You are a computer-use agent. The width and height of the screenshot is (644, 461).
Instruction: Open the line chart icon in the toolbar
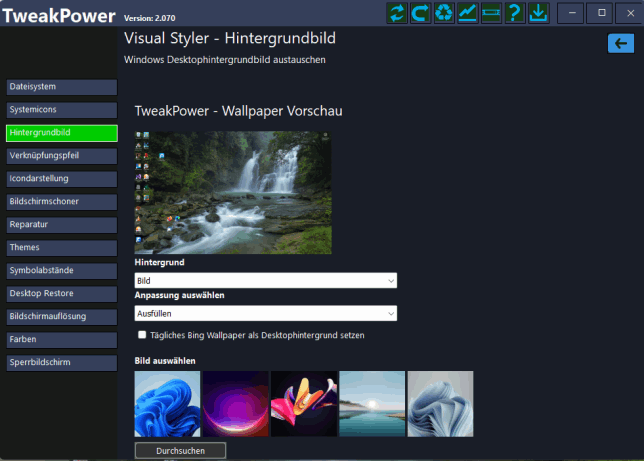tap(467, 13)
